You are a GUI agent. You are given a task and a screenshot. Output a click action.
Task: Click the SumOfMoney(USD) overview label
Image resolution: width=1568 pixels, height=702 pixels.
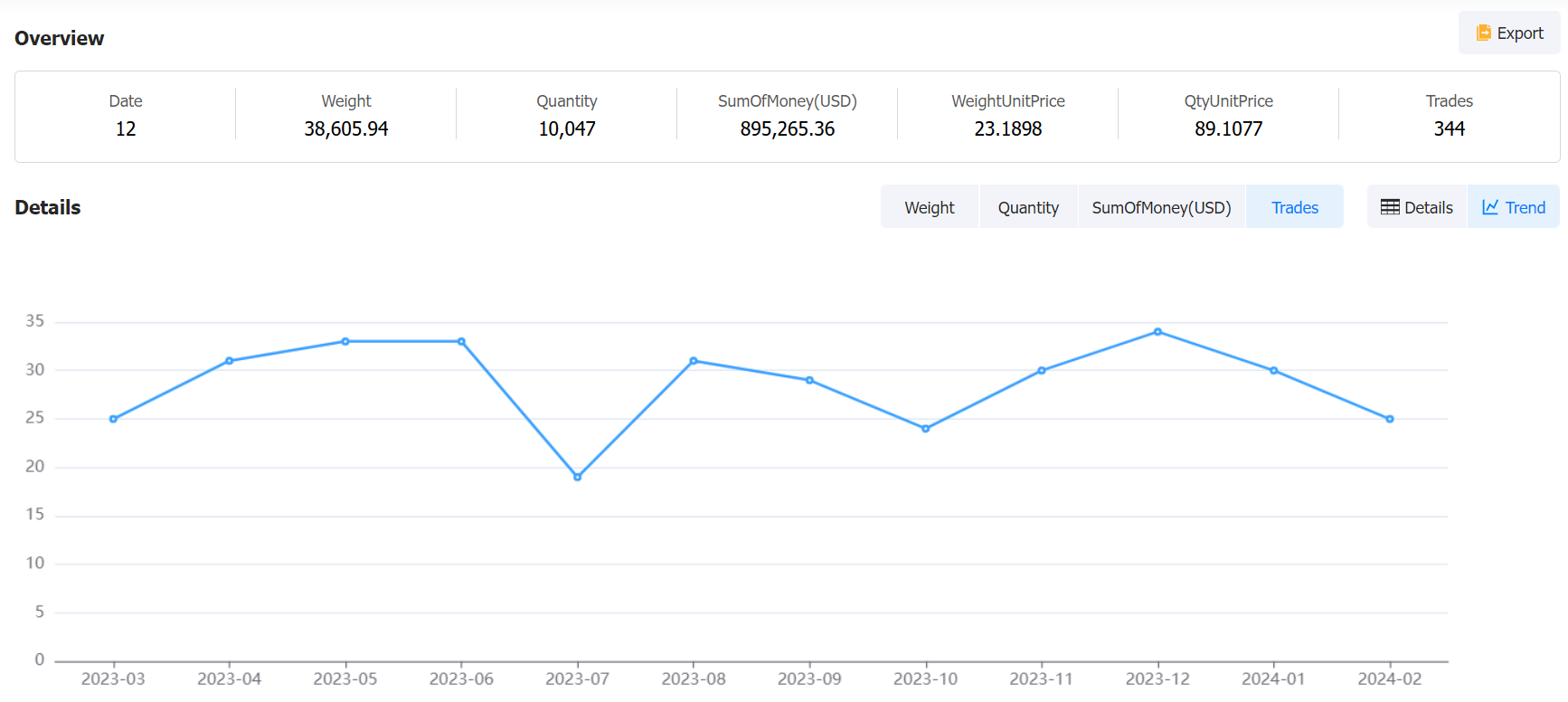point(788,101)
